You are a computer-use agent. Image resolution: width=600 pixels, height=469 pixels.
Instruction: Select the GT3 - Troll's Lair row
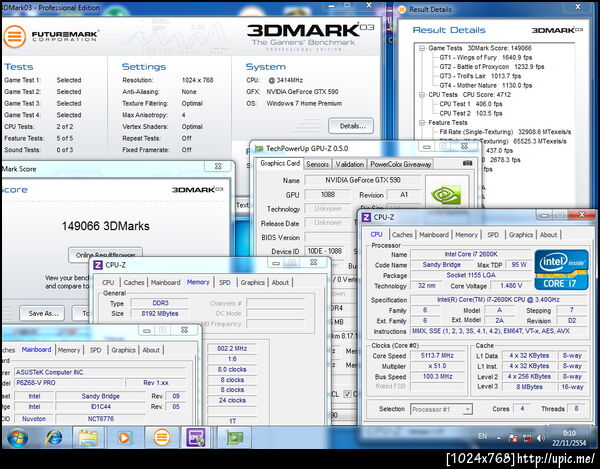pyautogui.click(x=480, y=76)
